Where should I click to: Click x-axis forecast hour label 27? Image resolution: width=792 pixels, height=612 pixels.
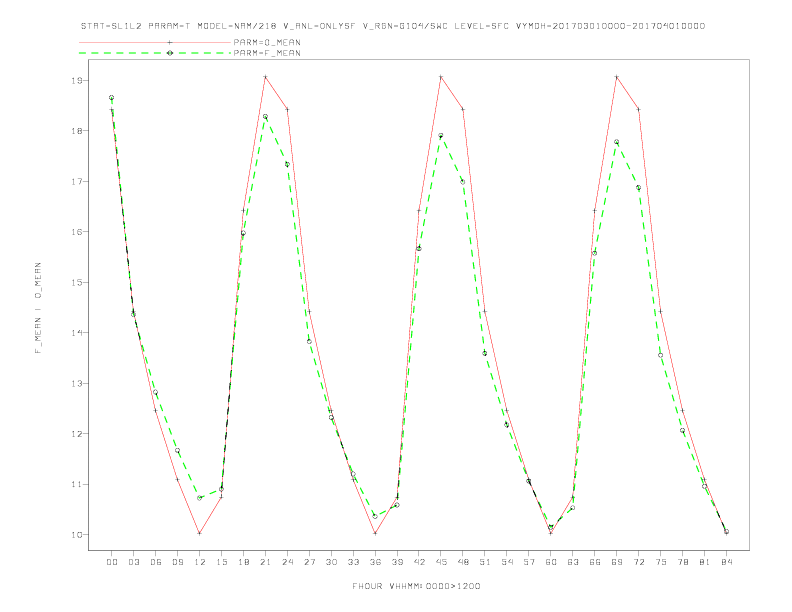[x=309, y=562]
